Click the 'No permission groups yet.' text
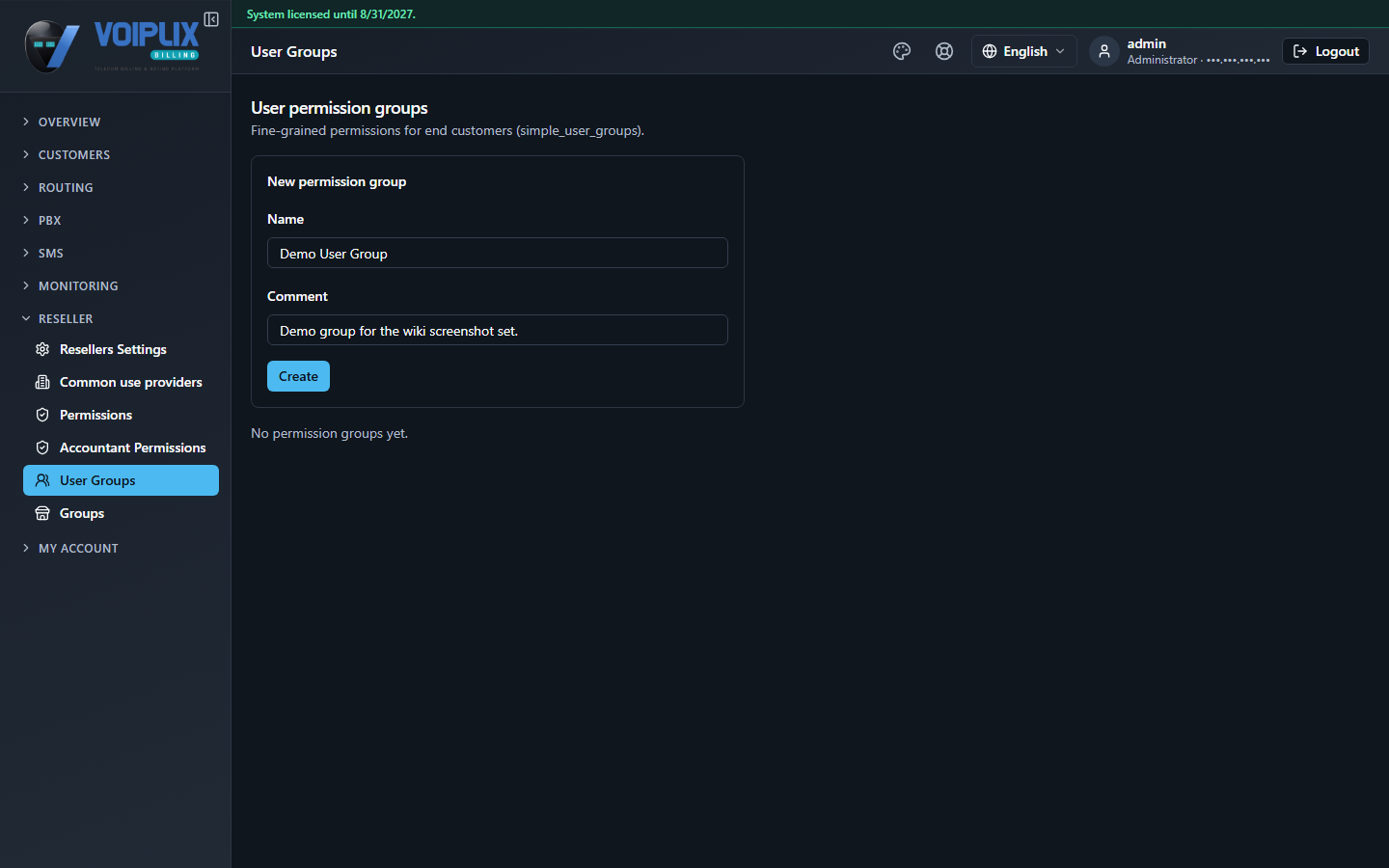1389x868 pixels. point(329,433)
